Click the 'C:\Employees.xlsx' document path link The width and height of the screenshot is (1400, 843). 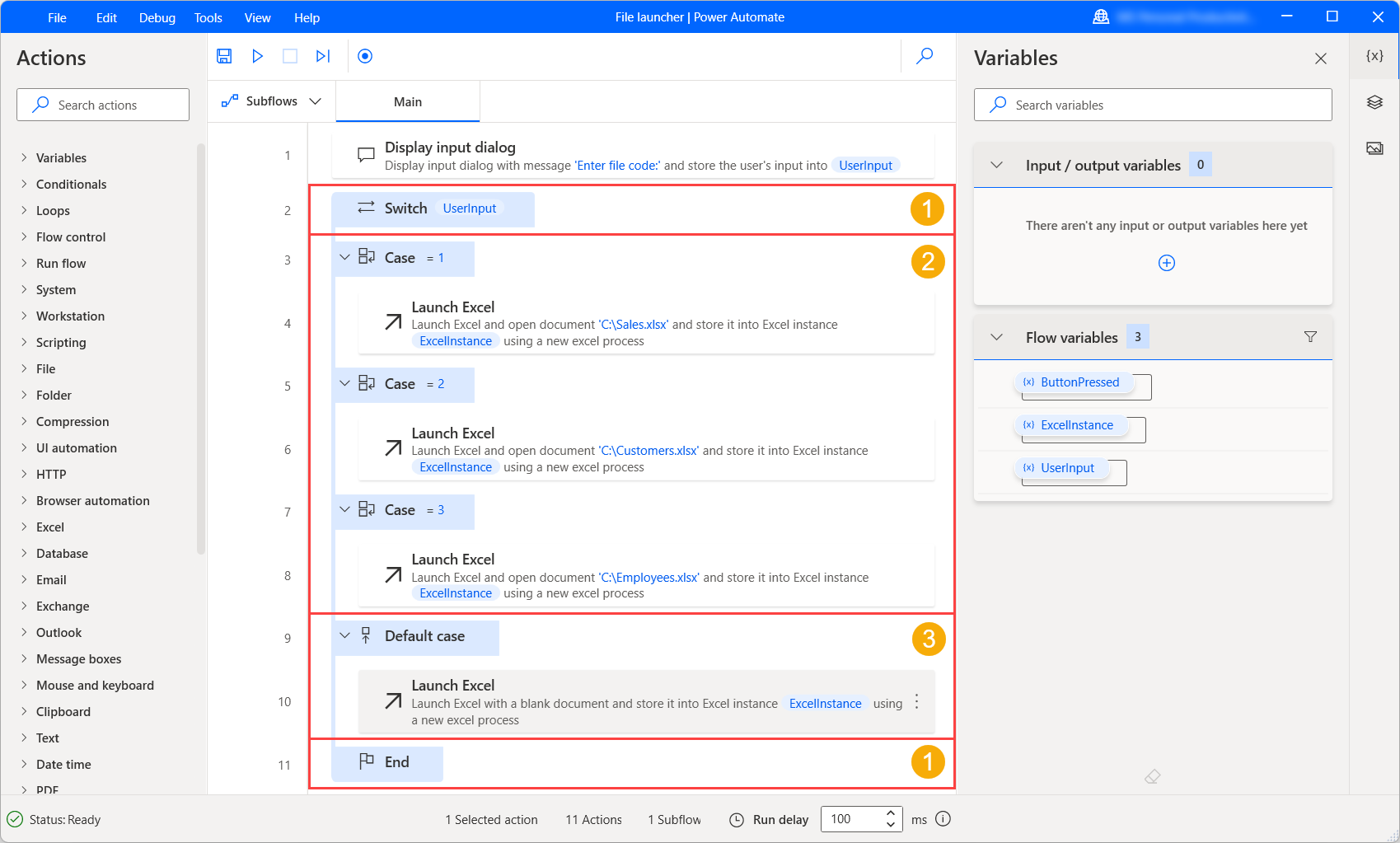tap(648, 578)
